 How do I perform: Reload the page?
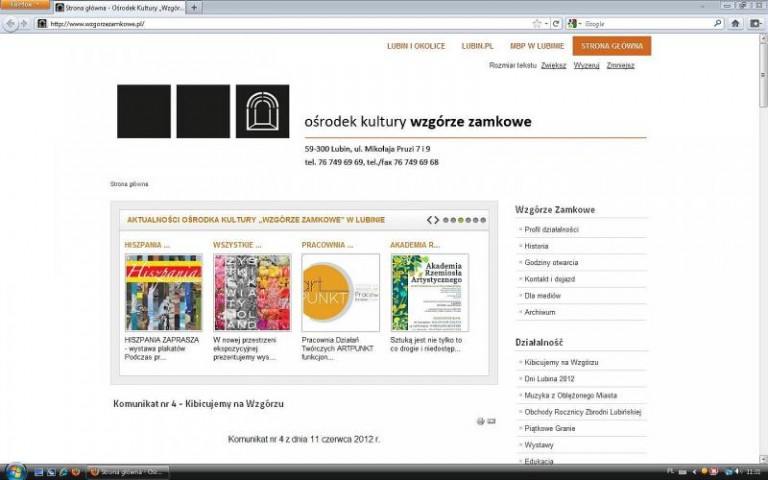556,24
